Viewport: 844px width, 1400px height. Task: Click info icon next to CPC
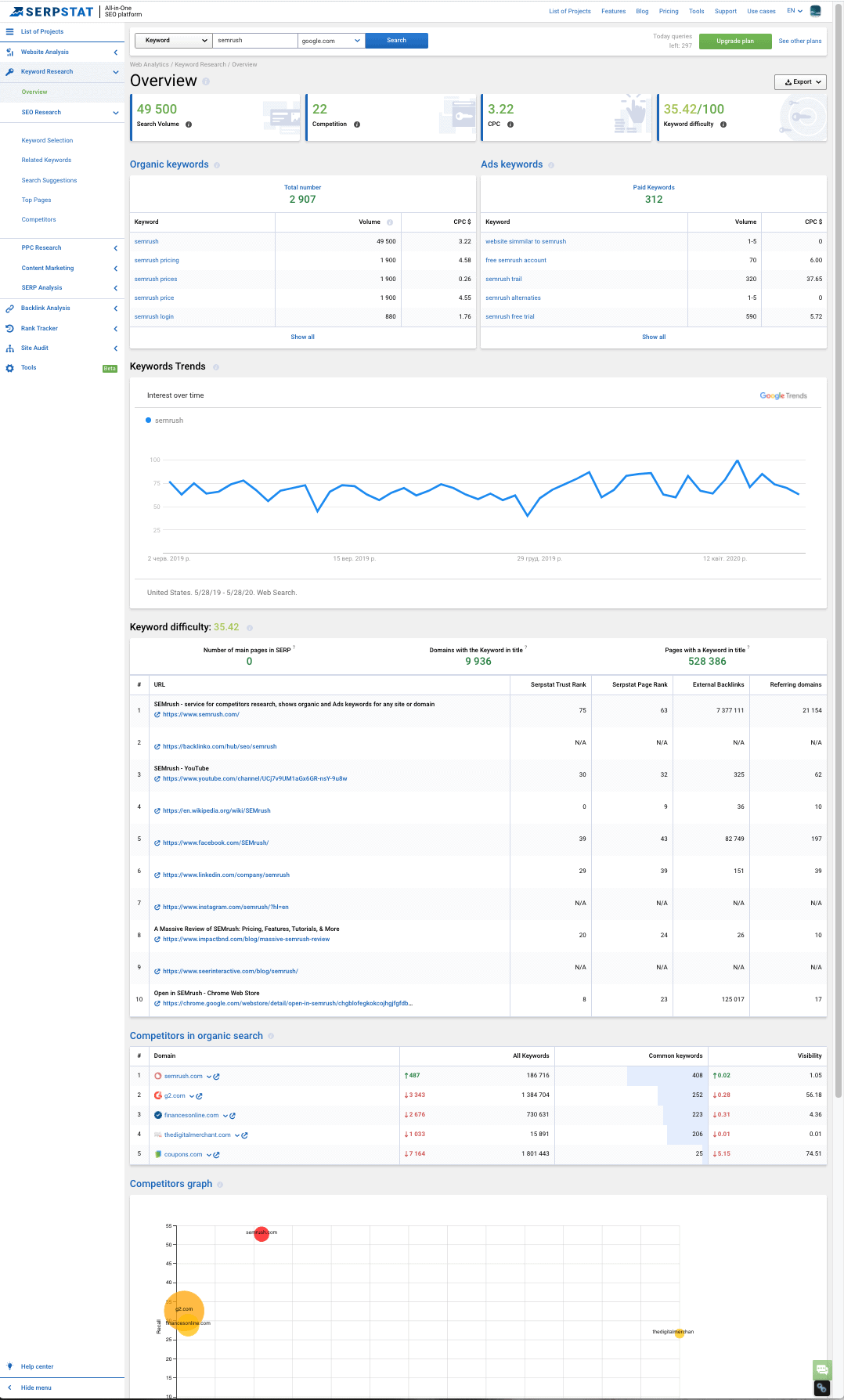(x=510, y=124)
